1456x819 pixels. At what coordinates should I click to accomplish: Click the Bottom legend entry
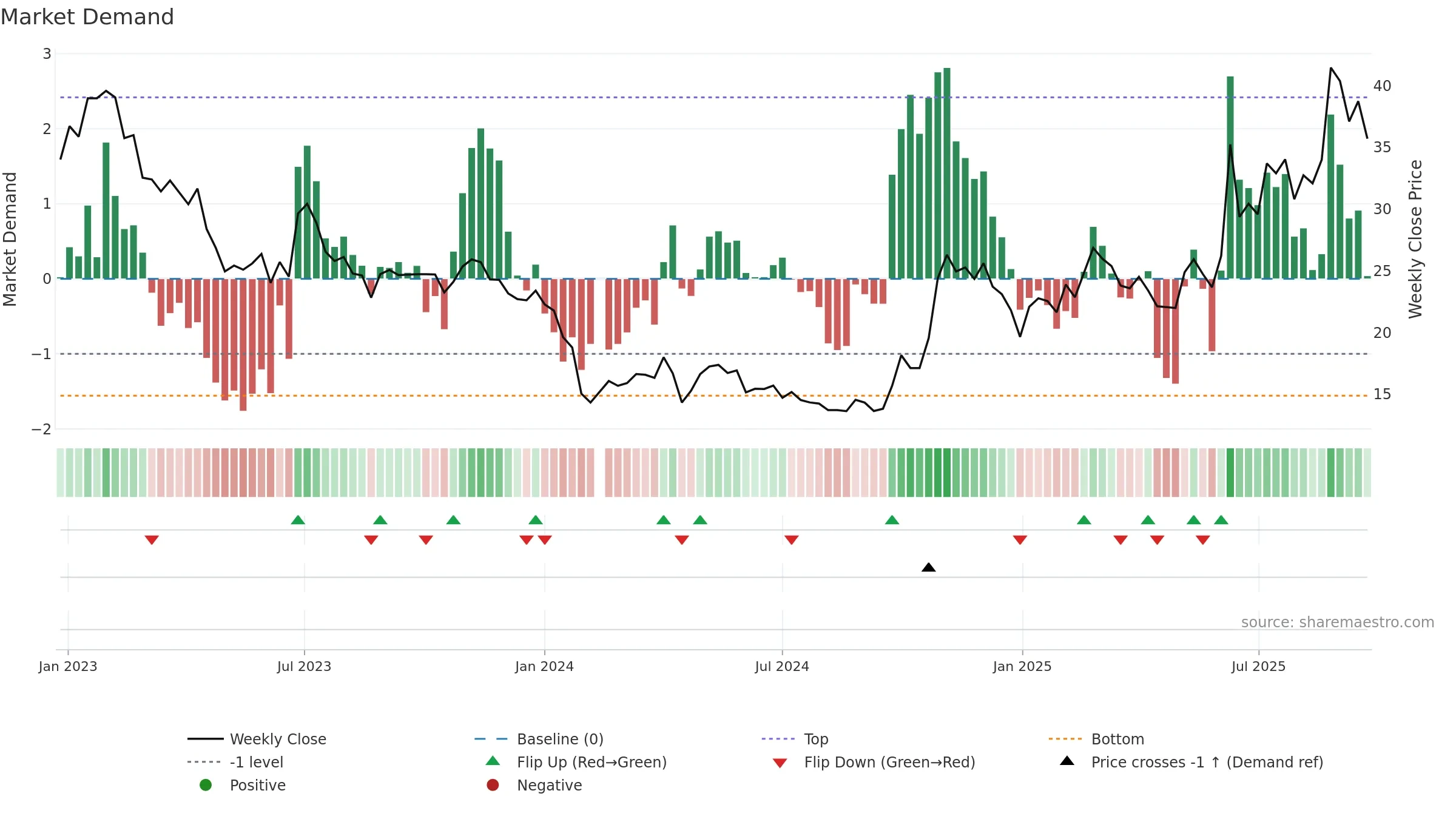click(1096, 739)
